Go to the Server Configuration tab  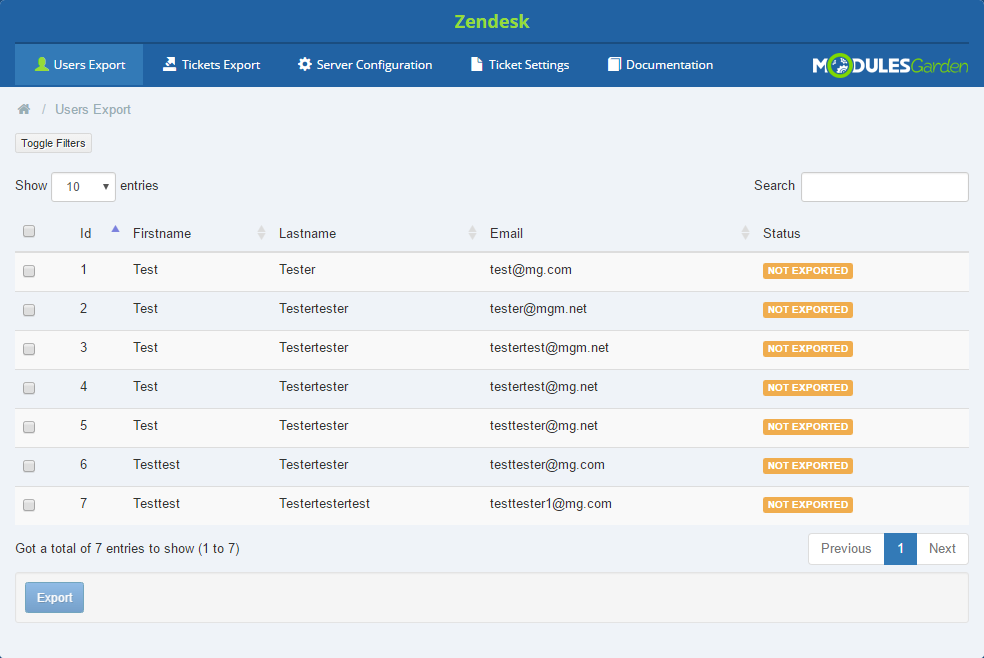(365, 65)
